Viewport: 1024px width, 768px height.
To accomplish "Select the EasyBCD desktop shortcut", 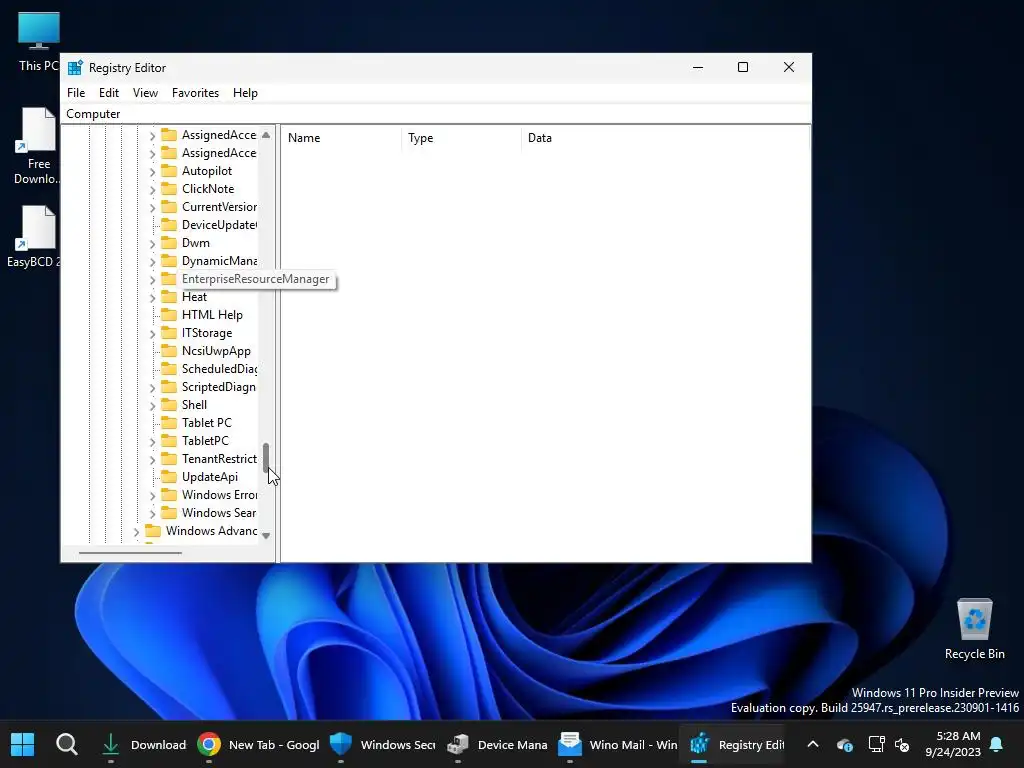I will click(x=34, y=236).
